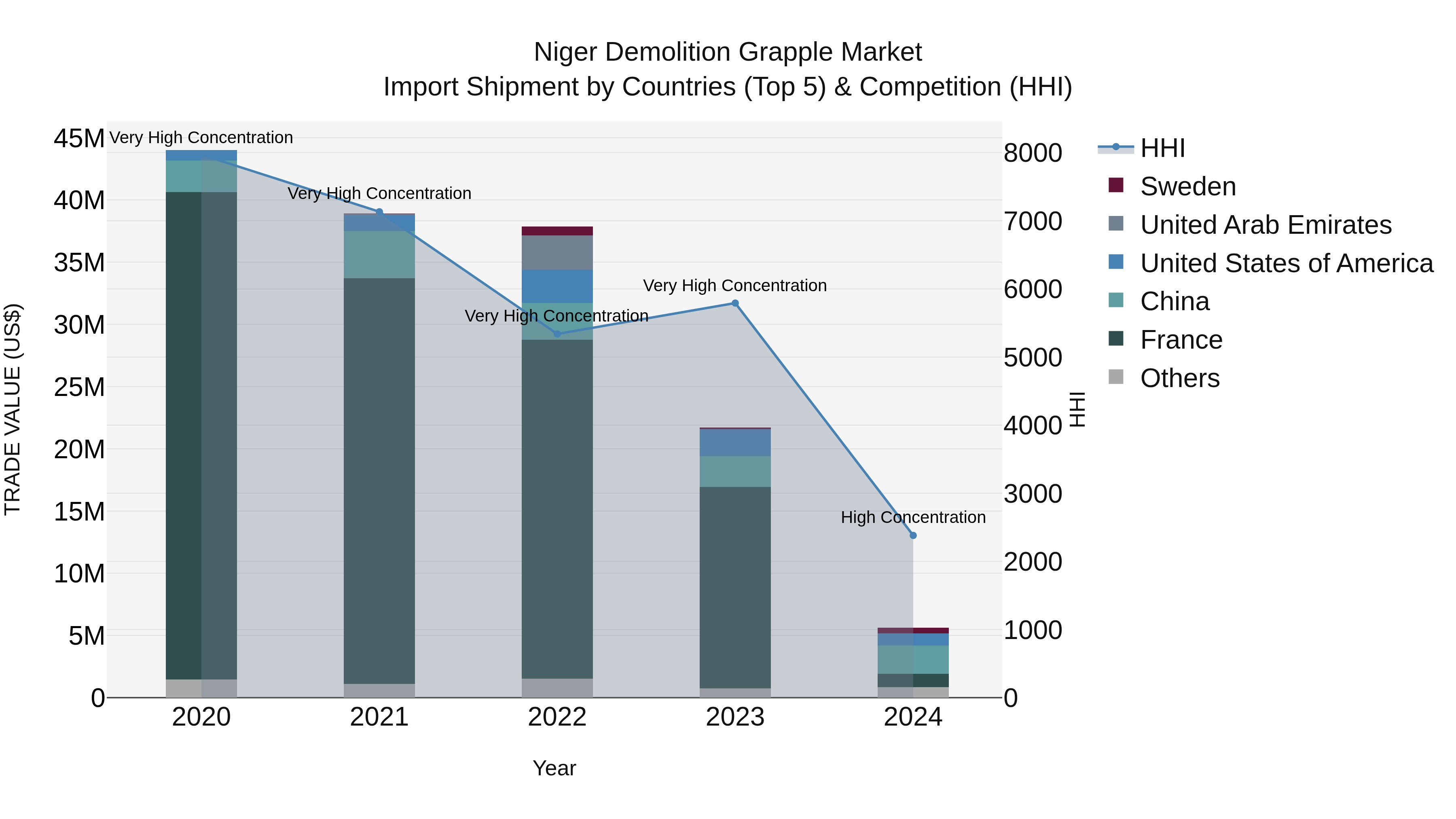Toggle United States of America legend entry
1456x819 pixels.
click(1271, 263)
